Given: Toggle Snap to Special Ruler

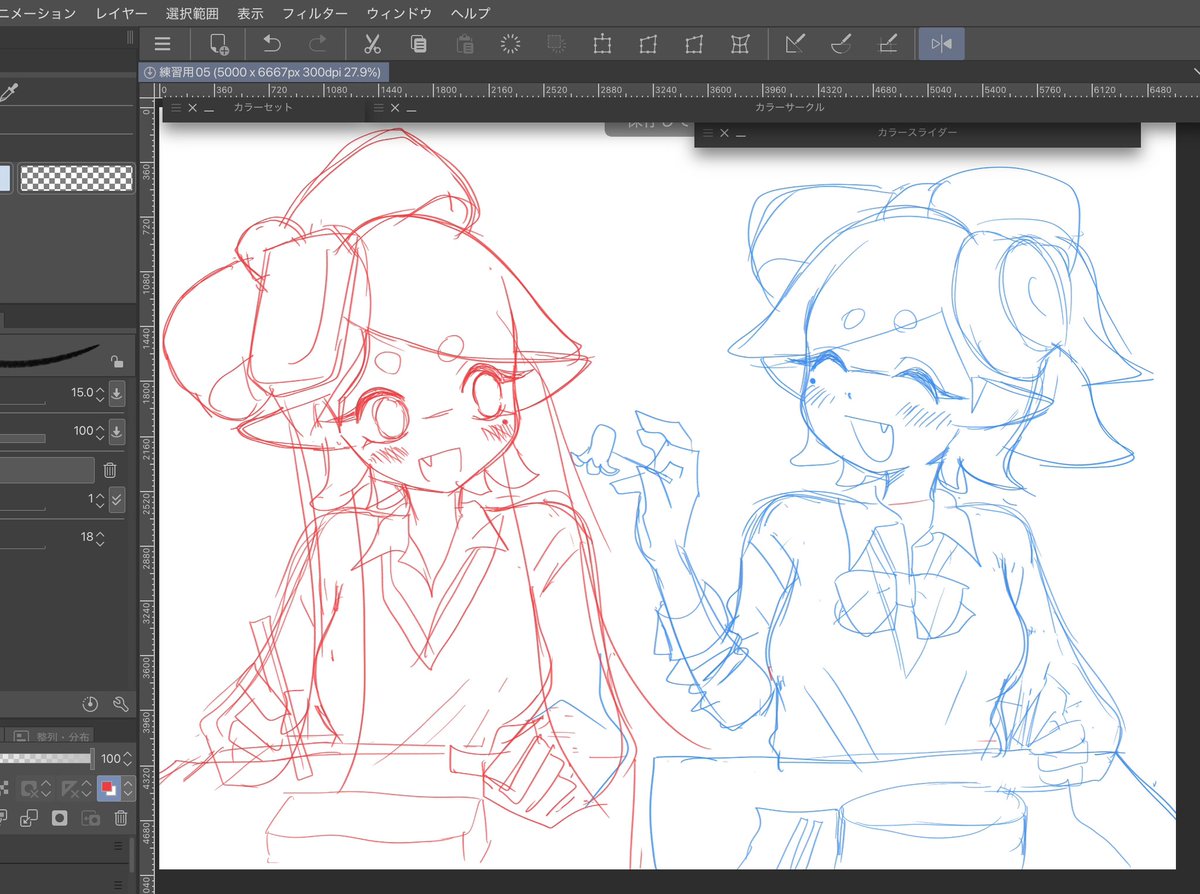Looking at the screenshot, I should click(841, 43).
